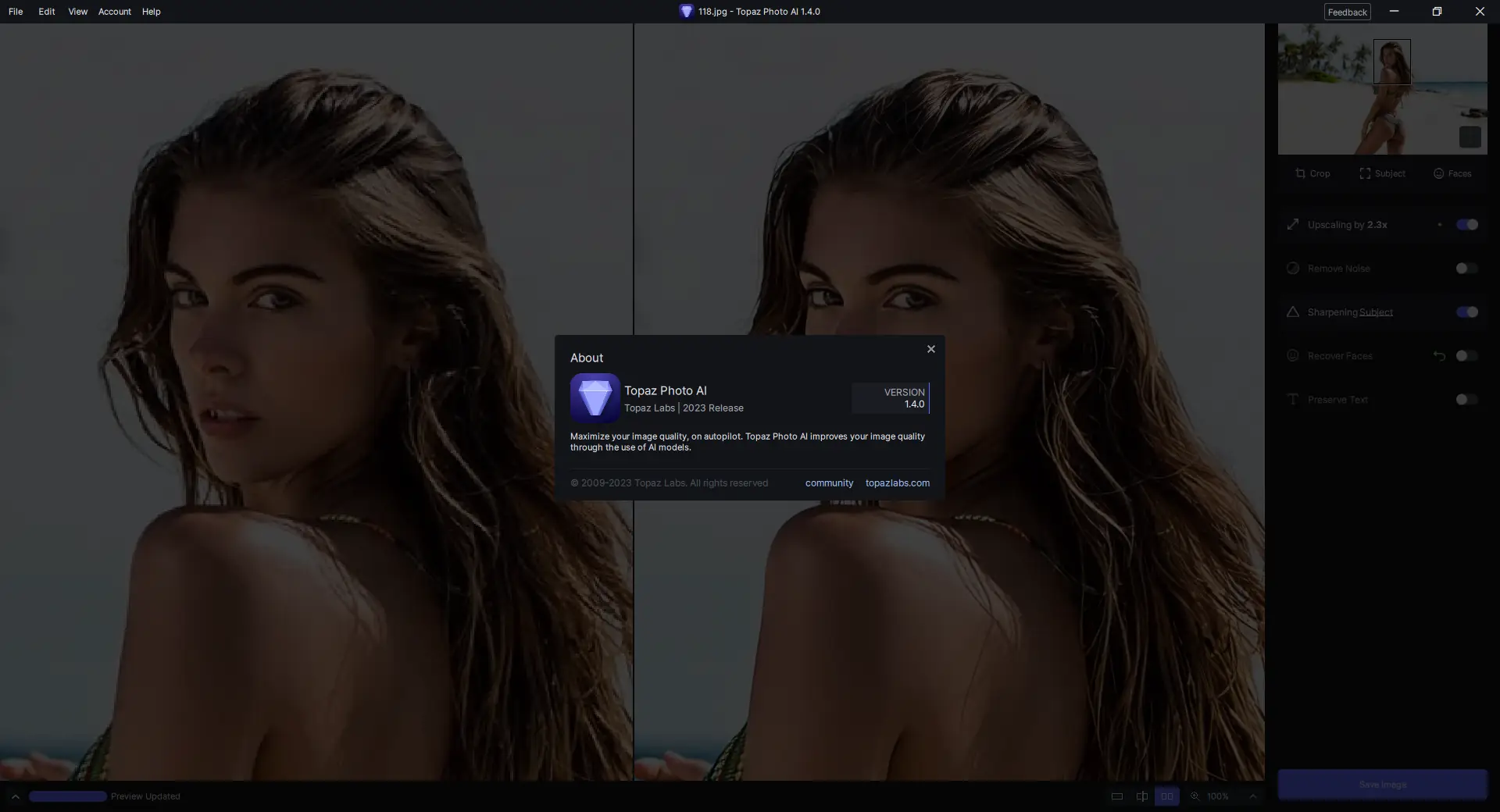Toggle the Upscaling switch off
Screen dimensions: 1500x812
(1467, 225)
